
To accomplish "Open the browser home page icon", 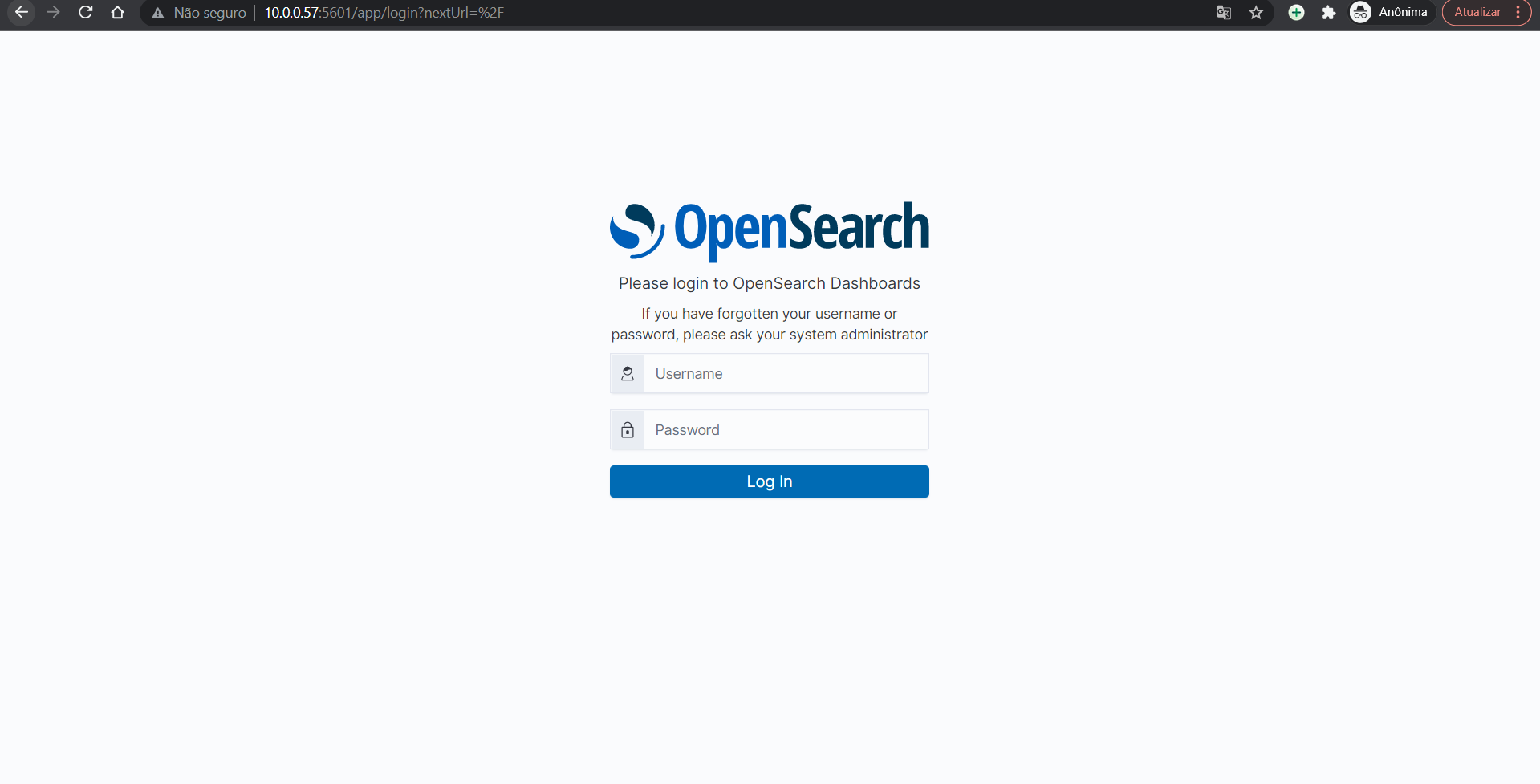I will click(118, 12).
